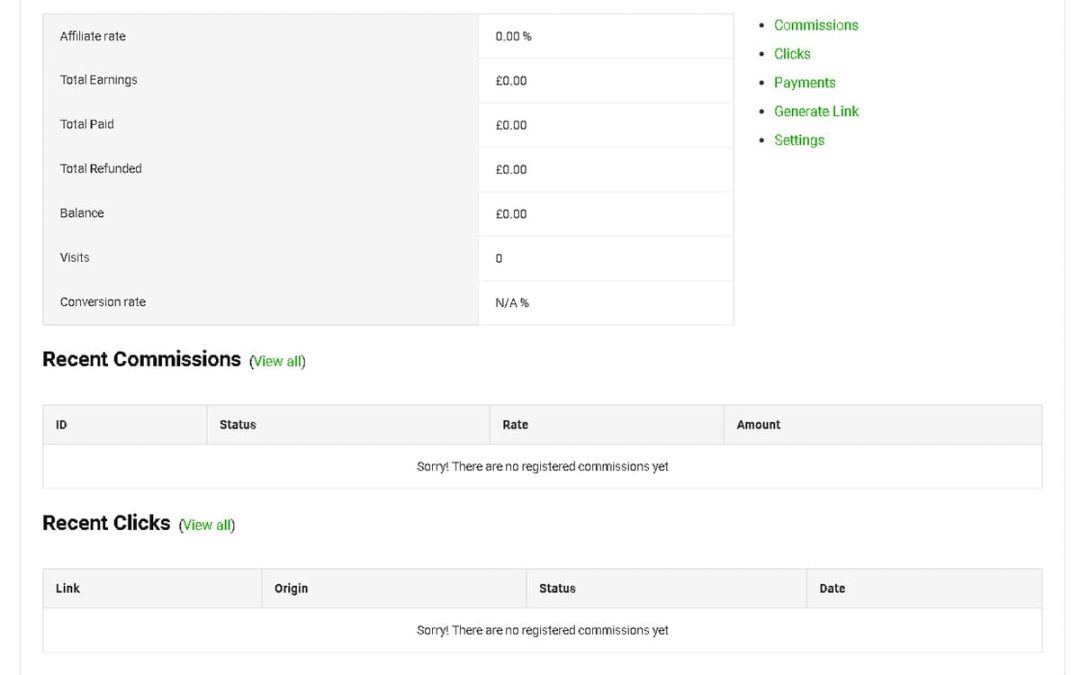Screen dimensions: 1080x675
Task: Click the Recent Commissions heading
Action: pyautogui.click(x=142, y=359)
